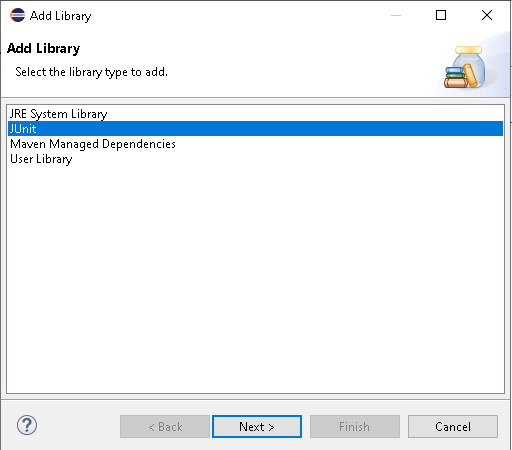Image resolution: width=512 pixels, height=450 pixels.
Task: Click the library jar and books banner icon
Action: tap(464, 67)
